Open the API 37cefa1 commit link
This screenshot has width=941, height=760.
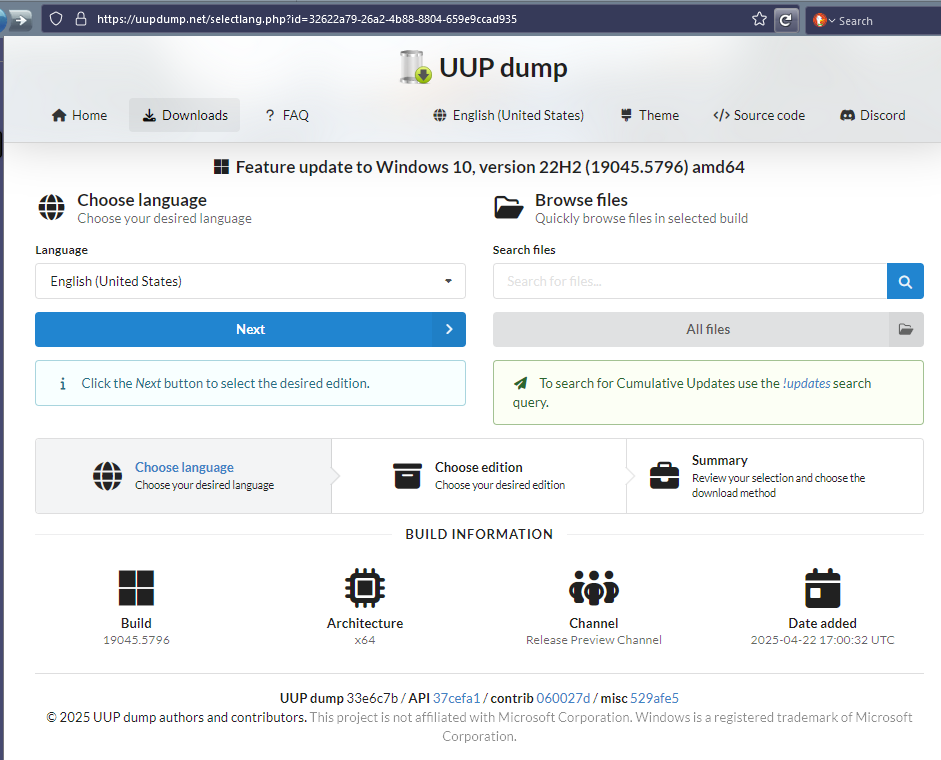[x=456, y=698]
